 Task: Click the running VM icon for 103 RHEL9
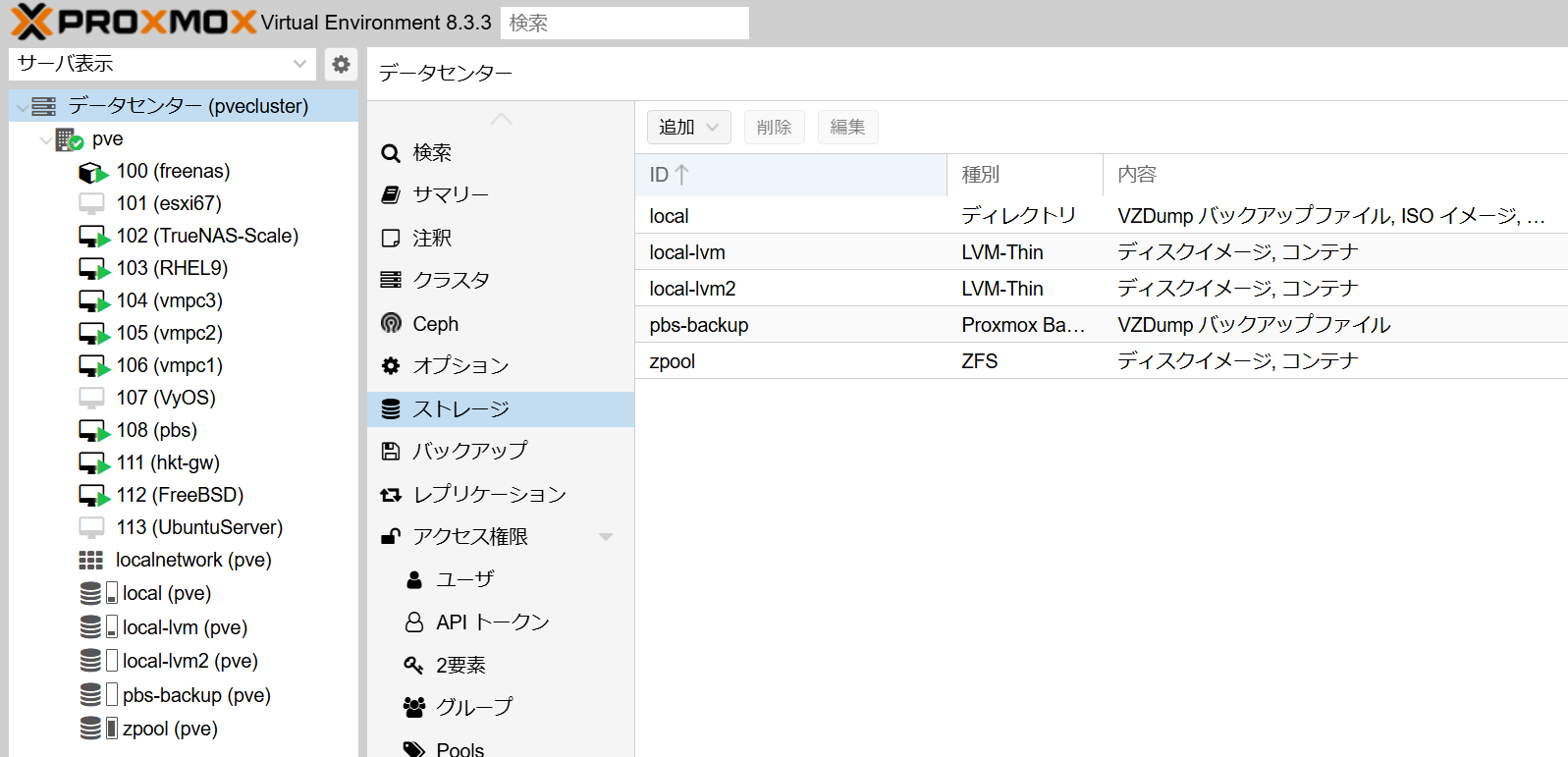(94, 269)
